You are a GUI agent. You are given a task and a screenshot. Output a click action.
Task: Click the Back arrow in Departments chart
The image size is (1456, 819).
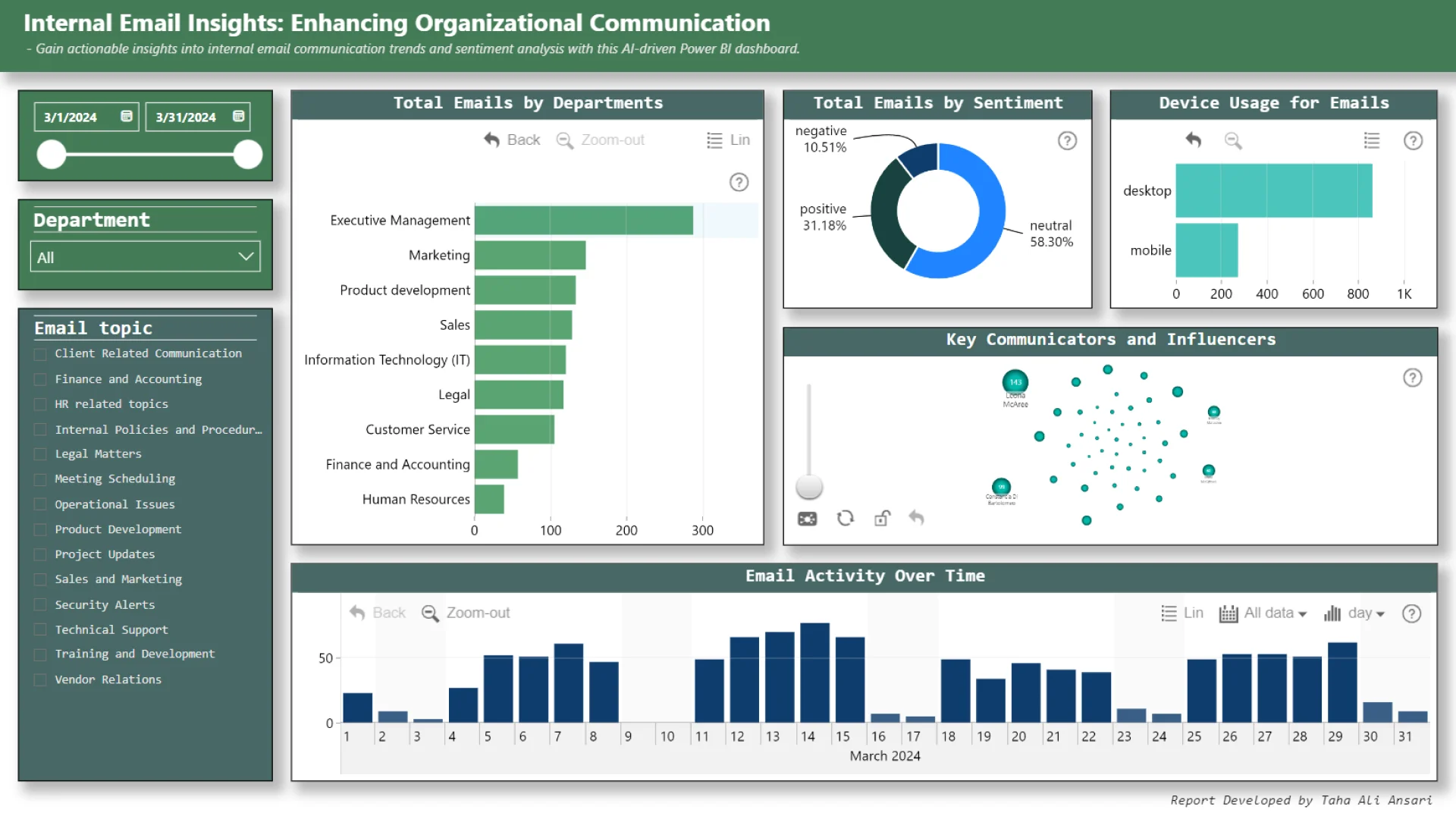point(492,140)
